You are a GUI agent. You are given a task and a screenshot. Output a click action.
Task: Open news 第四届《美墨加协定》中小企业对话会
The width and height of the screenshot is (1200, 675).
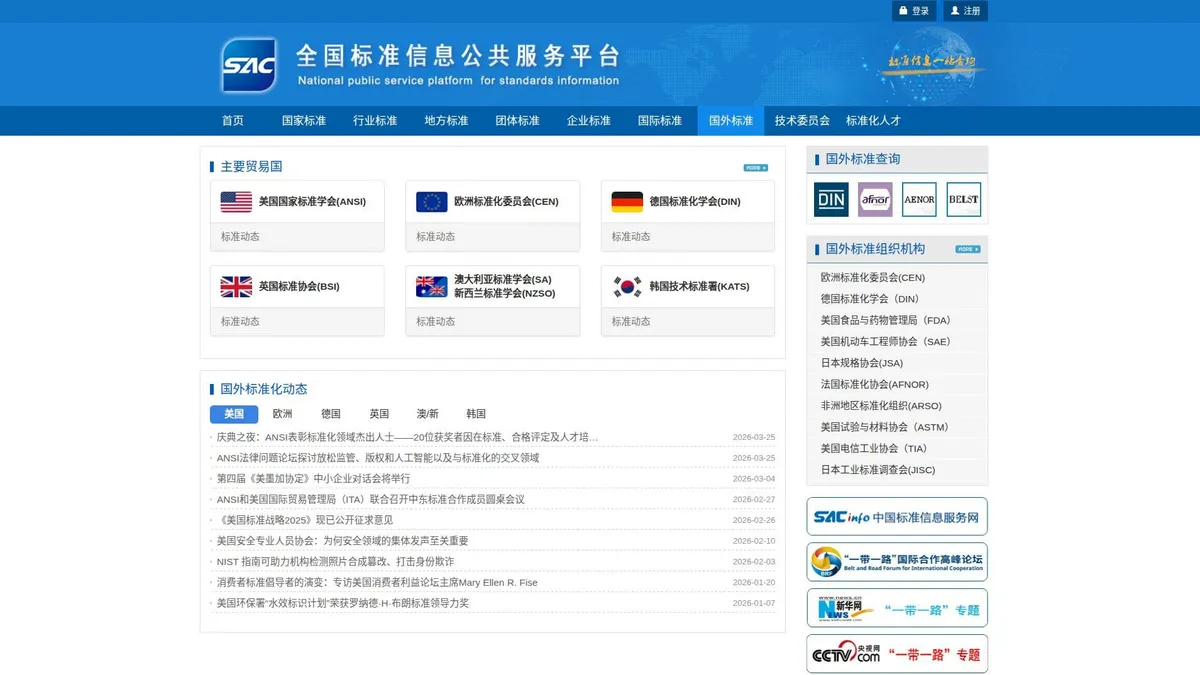pyautogui.click(x=313, y=479)
